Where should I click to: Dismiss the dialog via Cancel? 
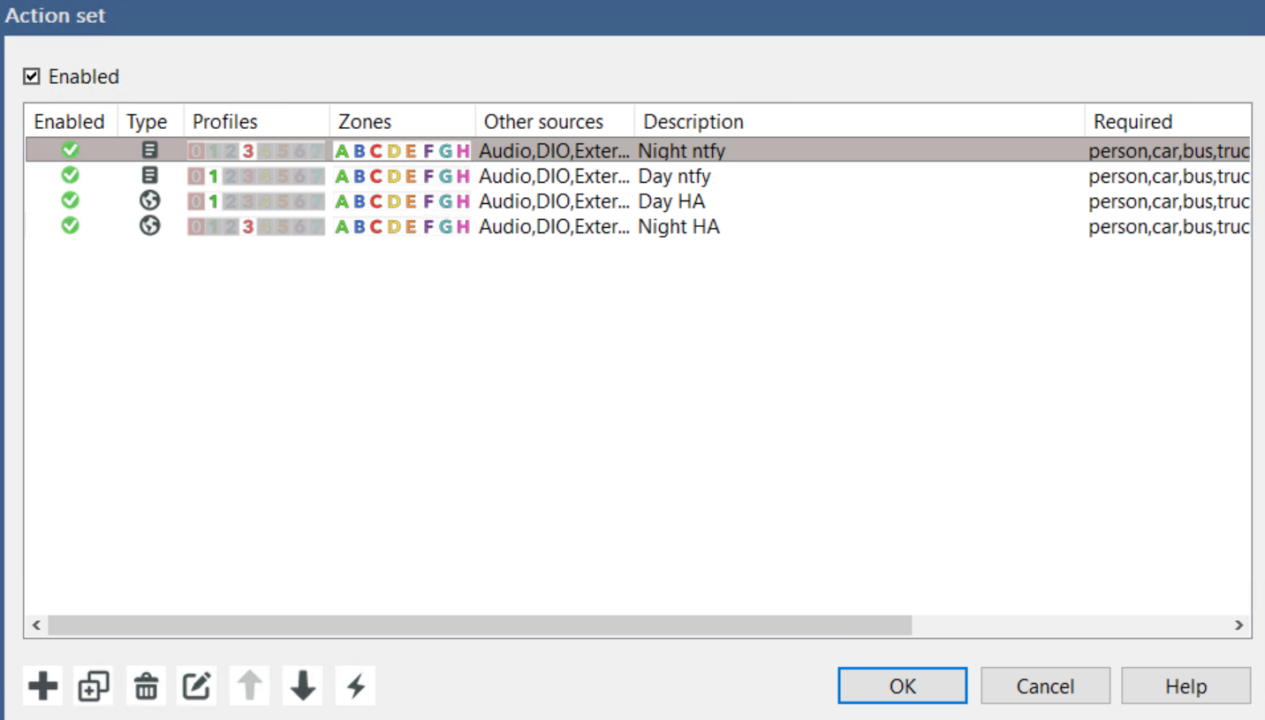point(1045,685)
